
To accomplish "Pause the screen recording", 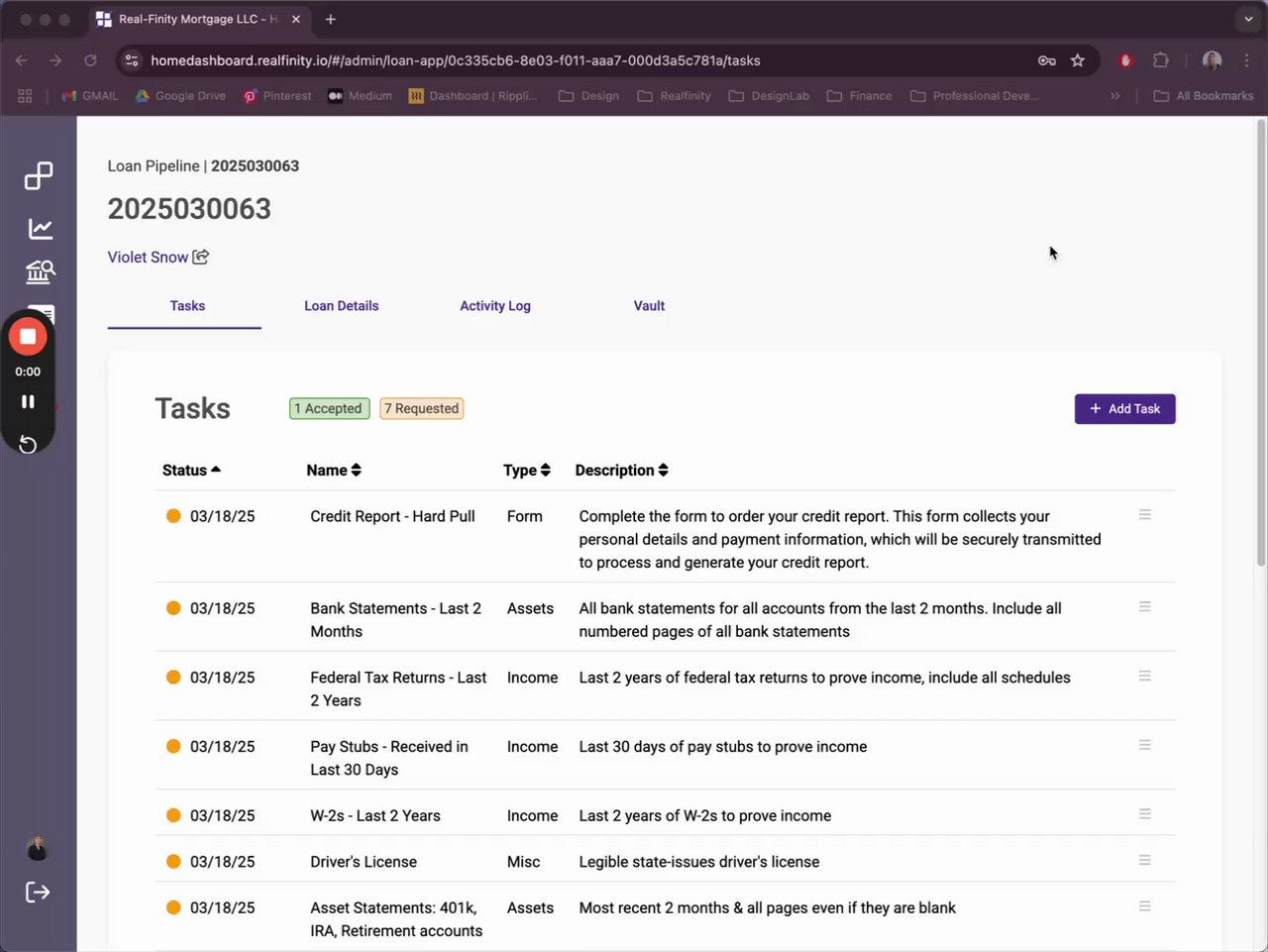I will [28, 401].
